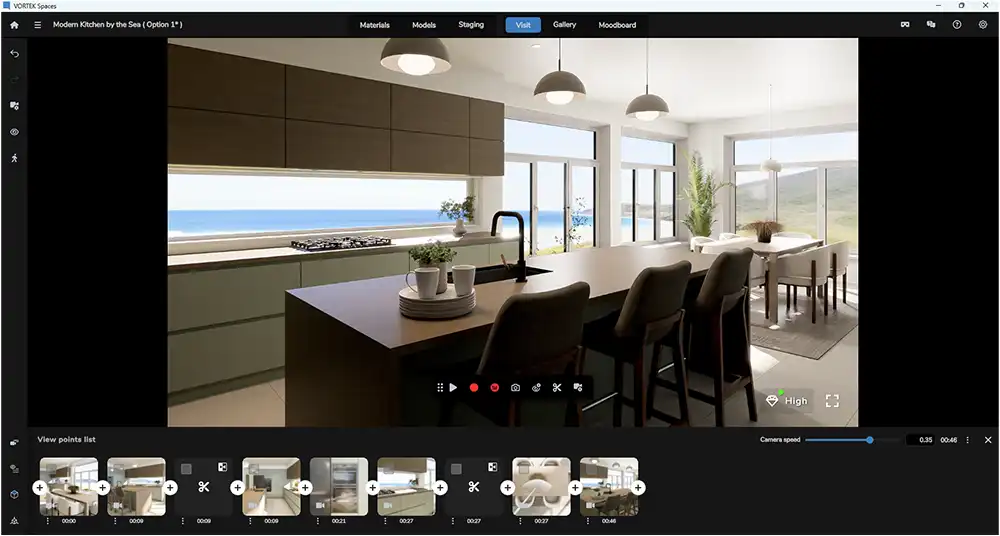
Task: Play the camera path animation
Action: tap(453, 387)
